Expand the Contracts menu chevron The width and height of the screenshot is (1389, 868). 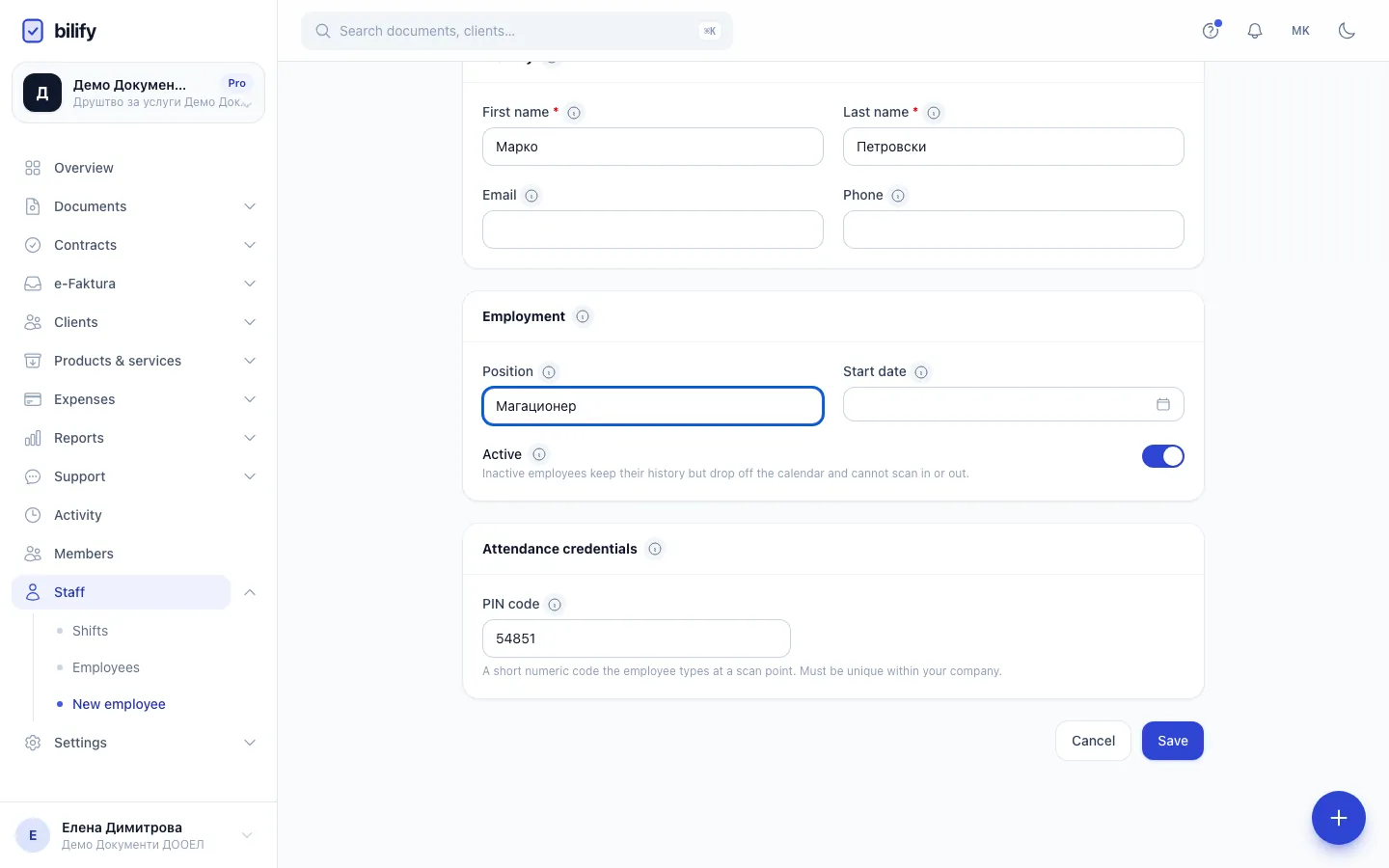(250, 245)
